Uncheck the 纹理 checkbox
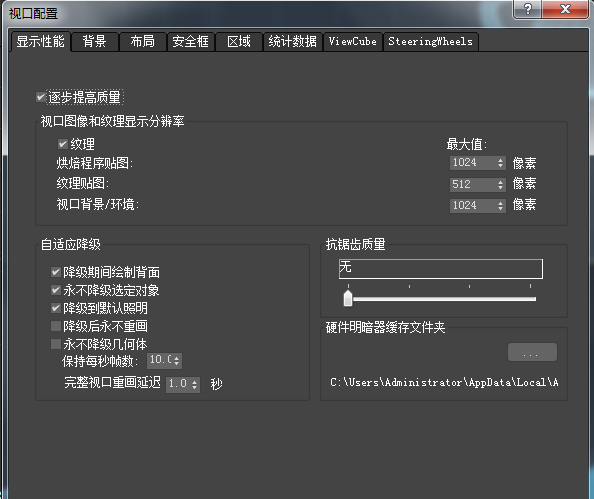Image resolution: width=594 pixels, height=499 pixels. tap(63, 144)
